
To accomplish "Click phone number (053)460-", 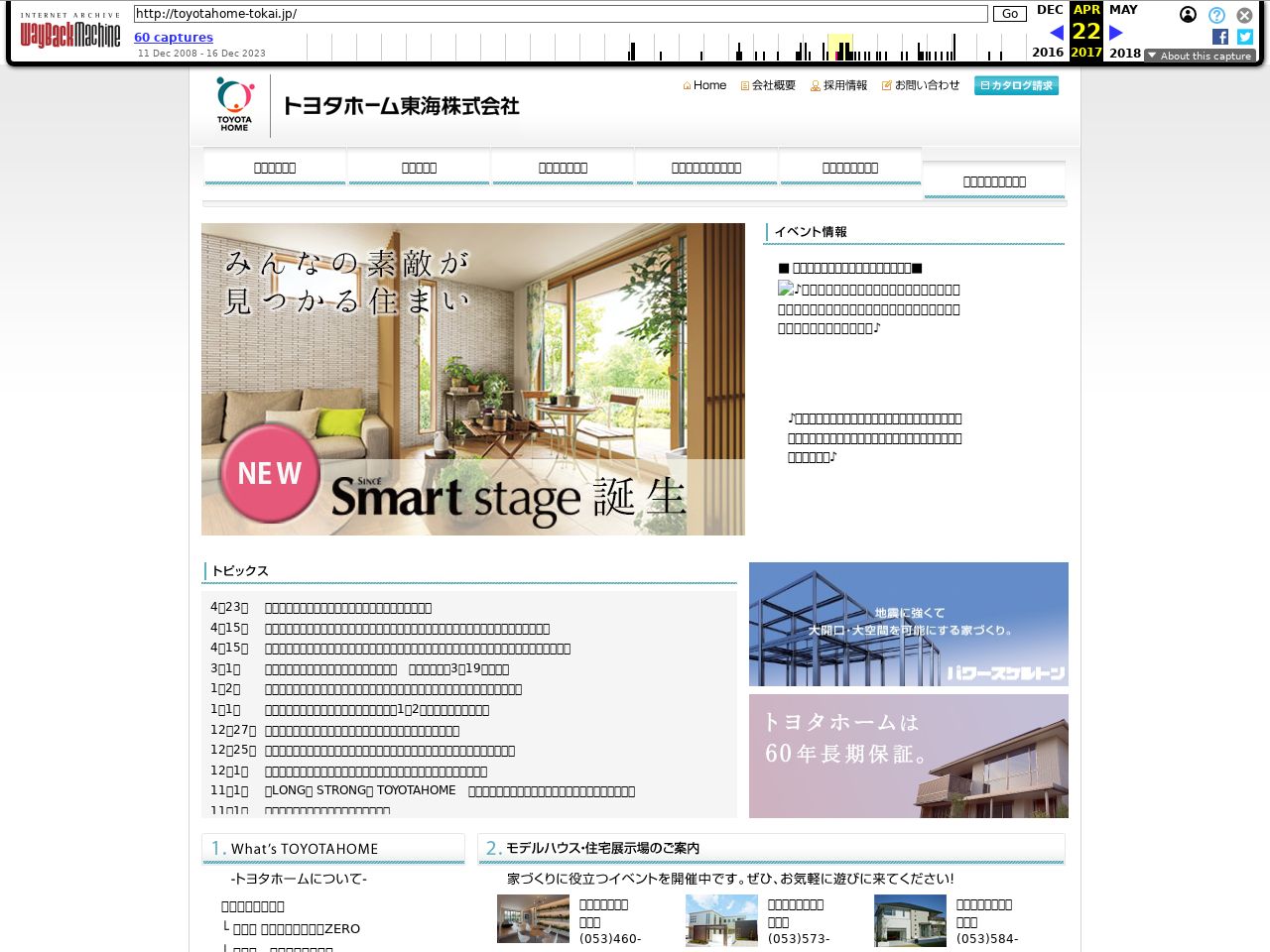I will (x=610, y=939).
